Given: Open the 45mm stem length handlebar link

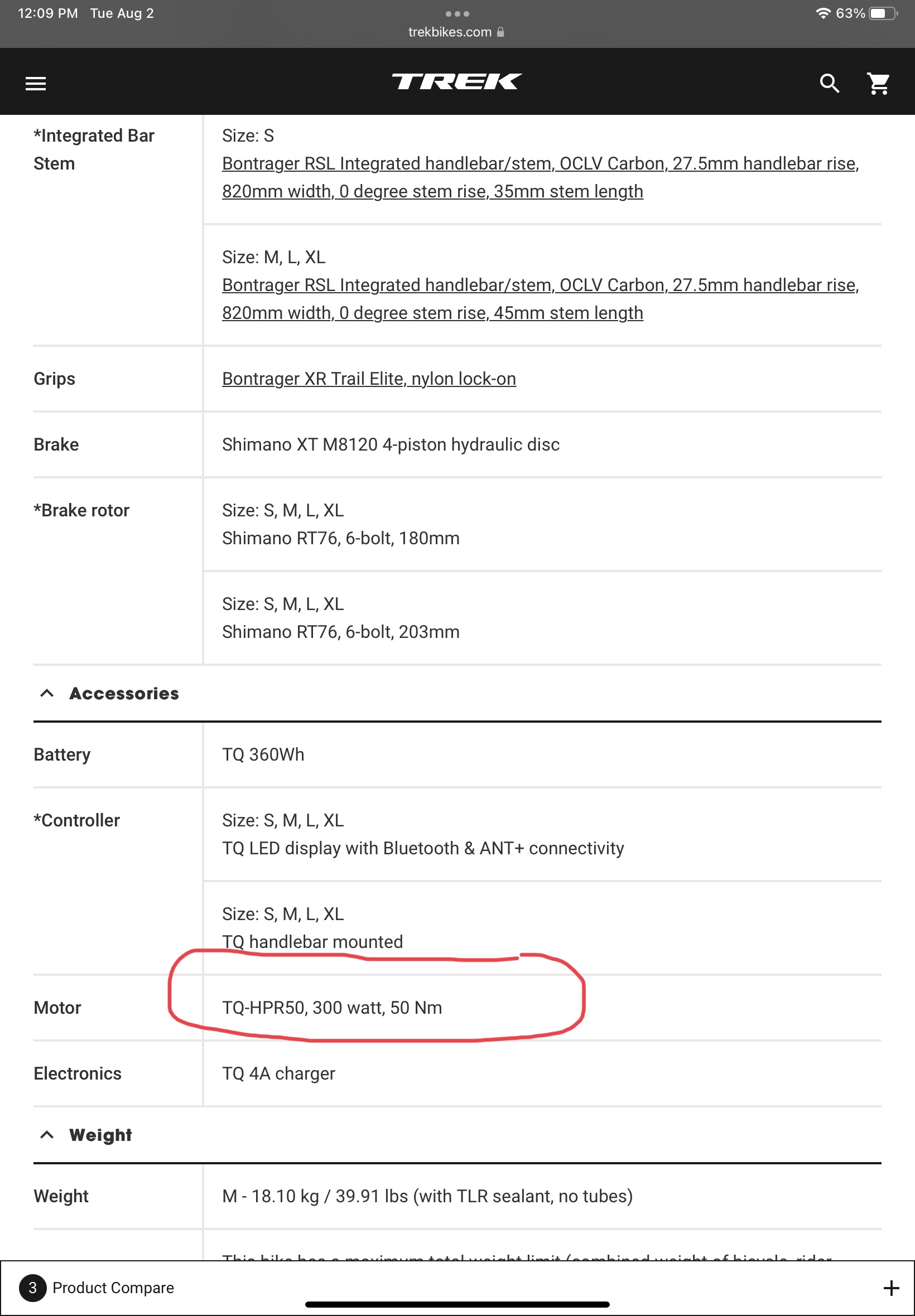Looking at the screenshot, I should click(541, 298).
